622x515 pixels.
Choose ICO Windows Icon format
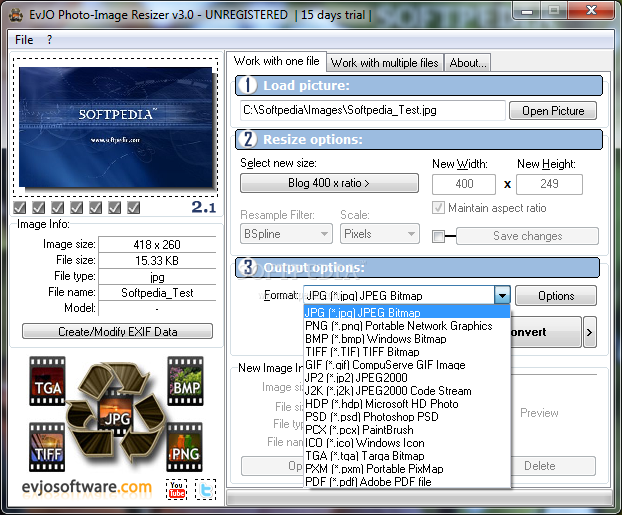click(407, 443)
